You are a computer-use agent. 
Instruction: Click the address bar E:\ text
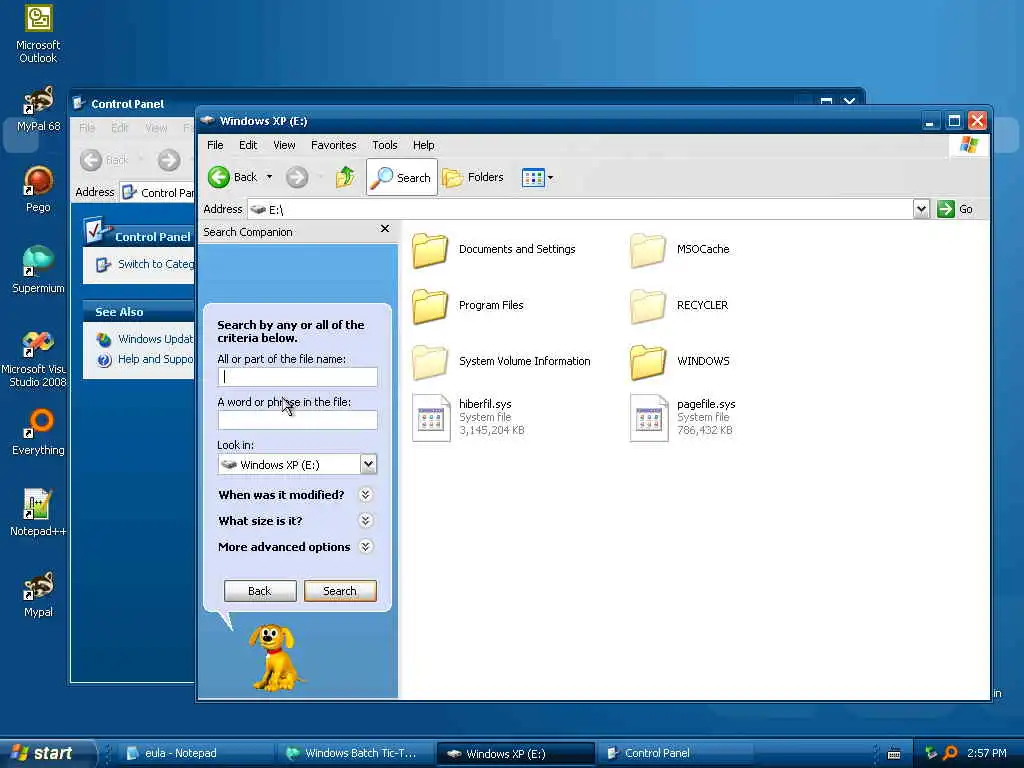(x=276, y=210)
